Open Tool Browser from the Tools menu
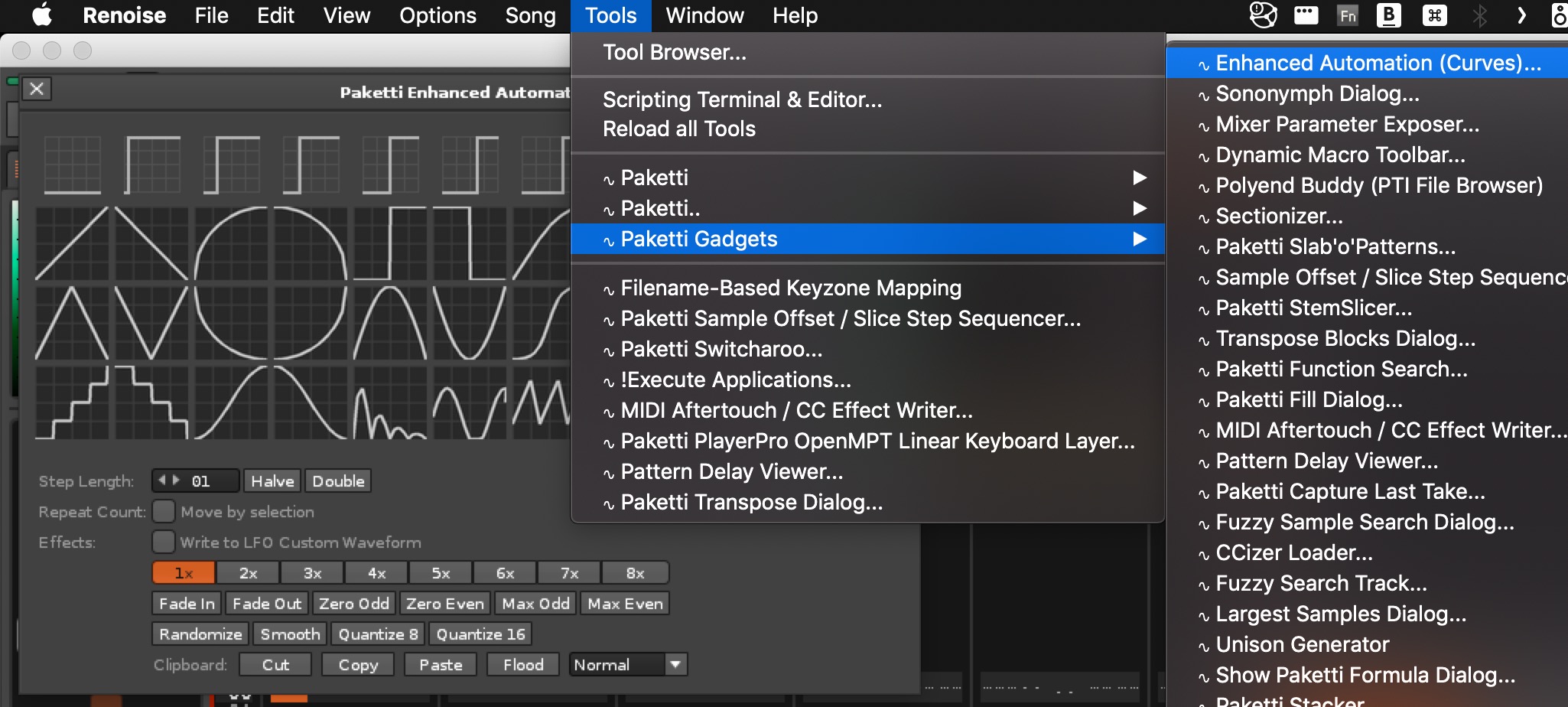Viewport: 1568px width, 707px height. (674, 52)
